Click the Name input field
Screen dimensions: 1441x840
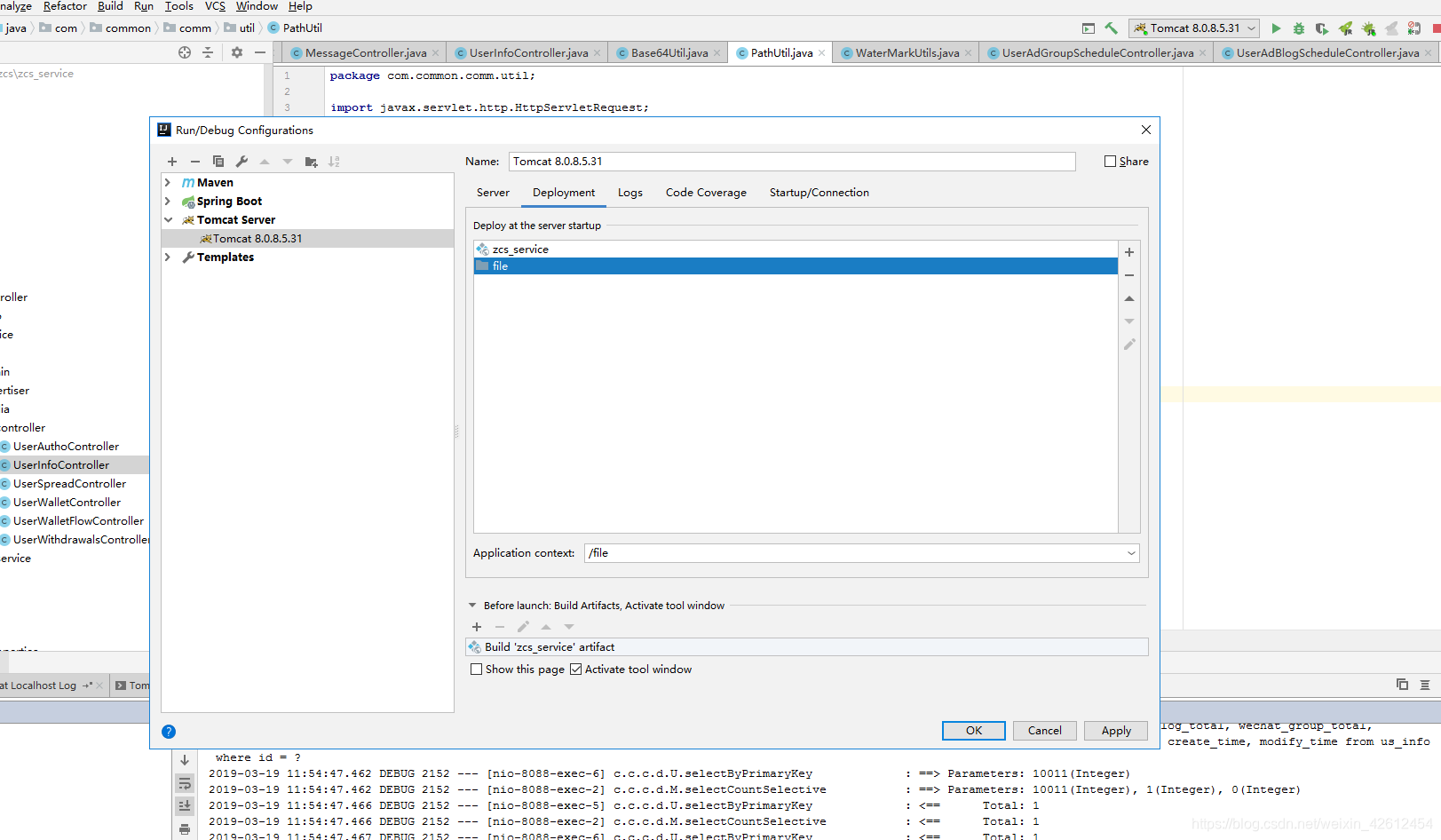[792, 162]
